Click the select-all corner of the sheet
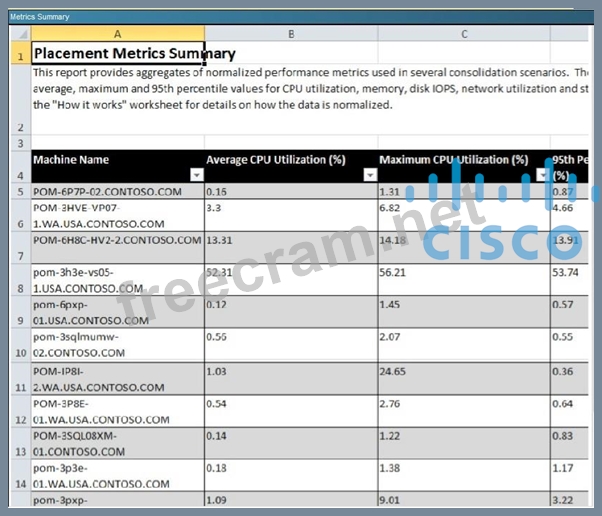 click(x=15, y=34)
